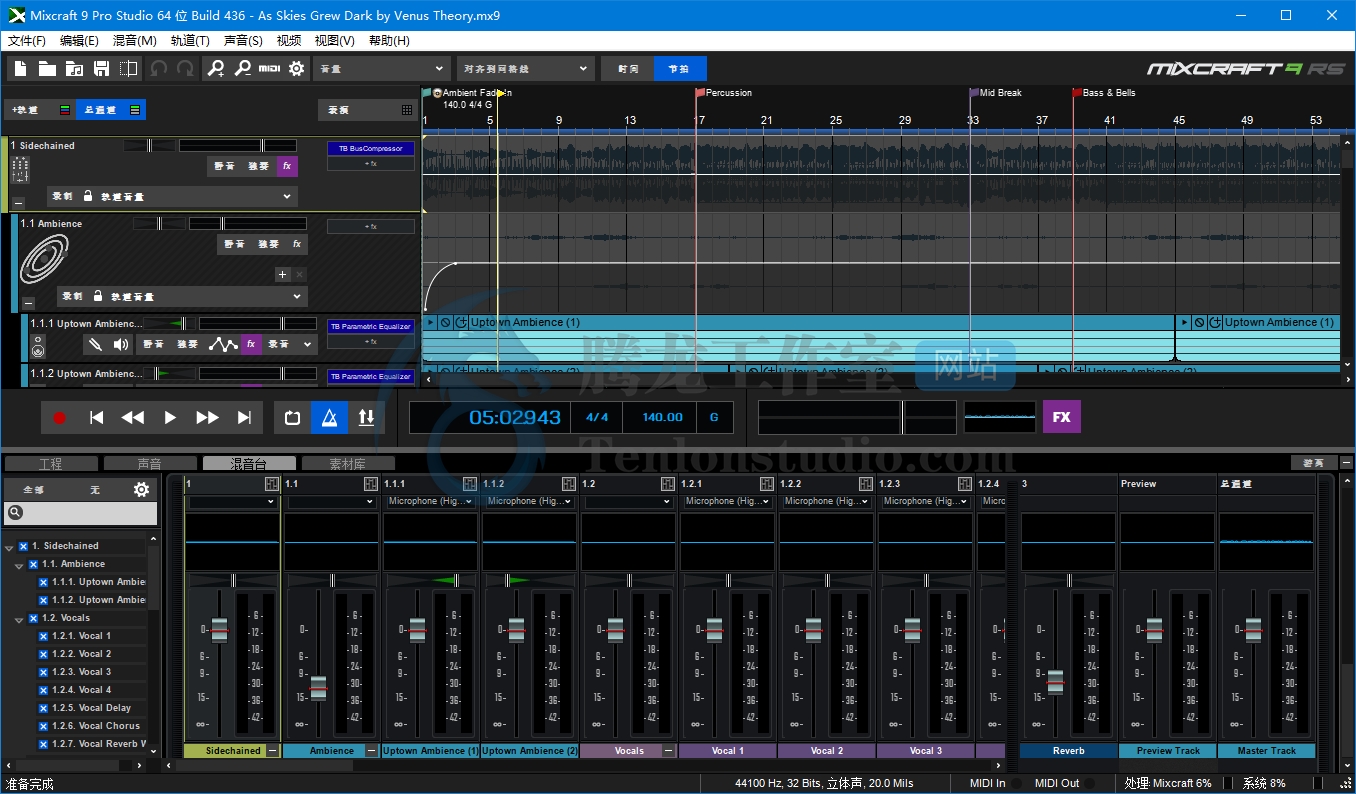Click the + fx slot of the 1.1 Ambience track
The image size is (1356, 794).
[x=370, y=227]
